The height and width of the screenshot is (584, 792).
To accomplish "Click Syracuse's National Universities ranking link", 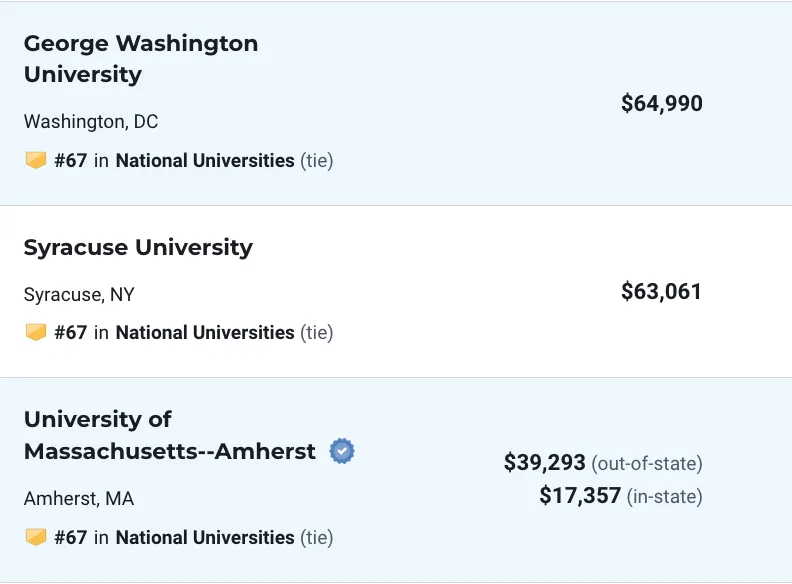I will coord(205,332).
